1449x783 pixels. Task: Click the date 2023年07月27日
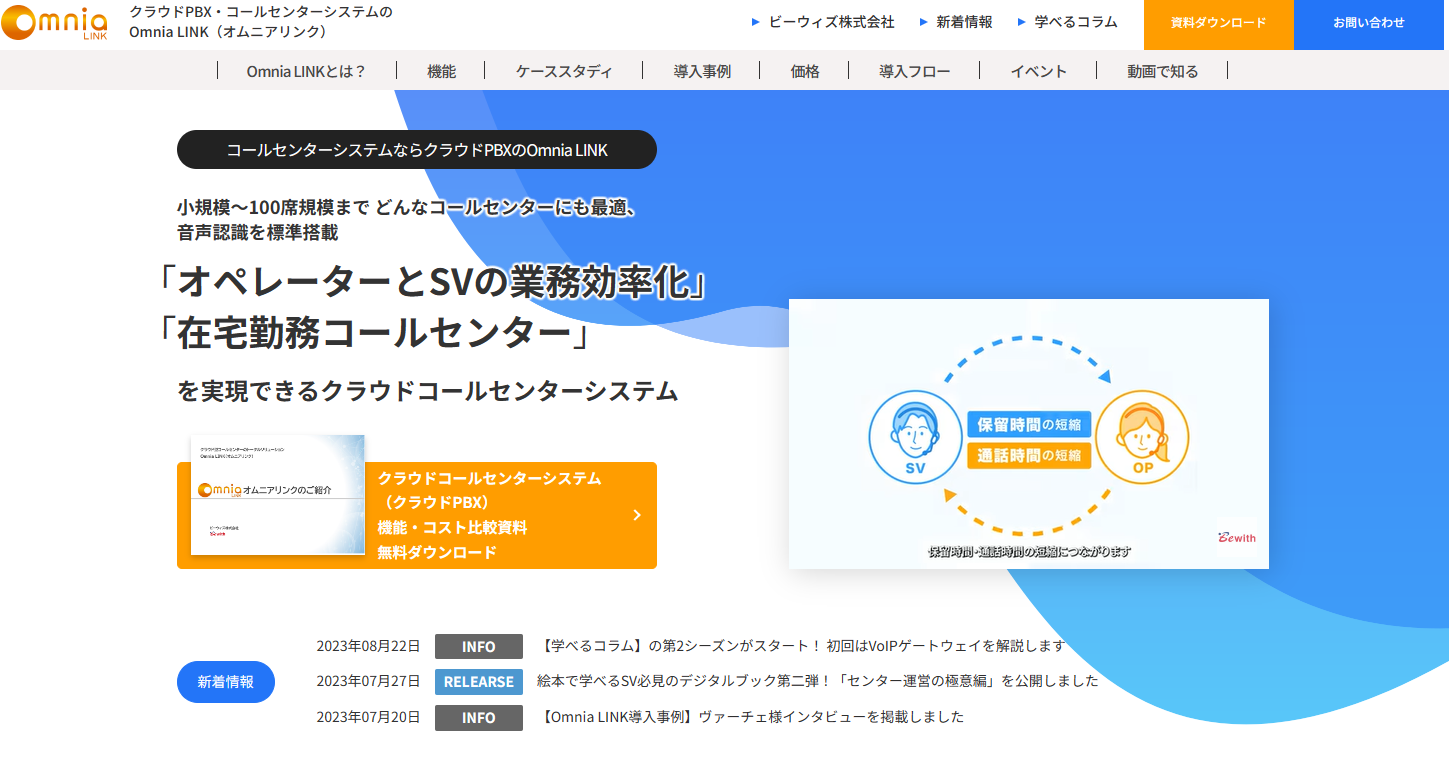[368, 681]
